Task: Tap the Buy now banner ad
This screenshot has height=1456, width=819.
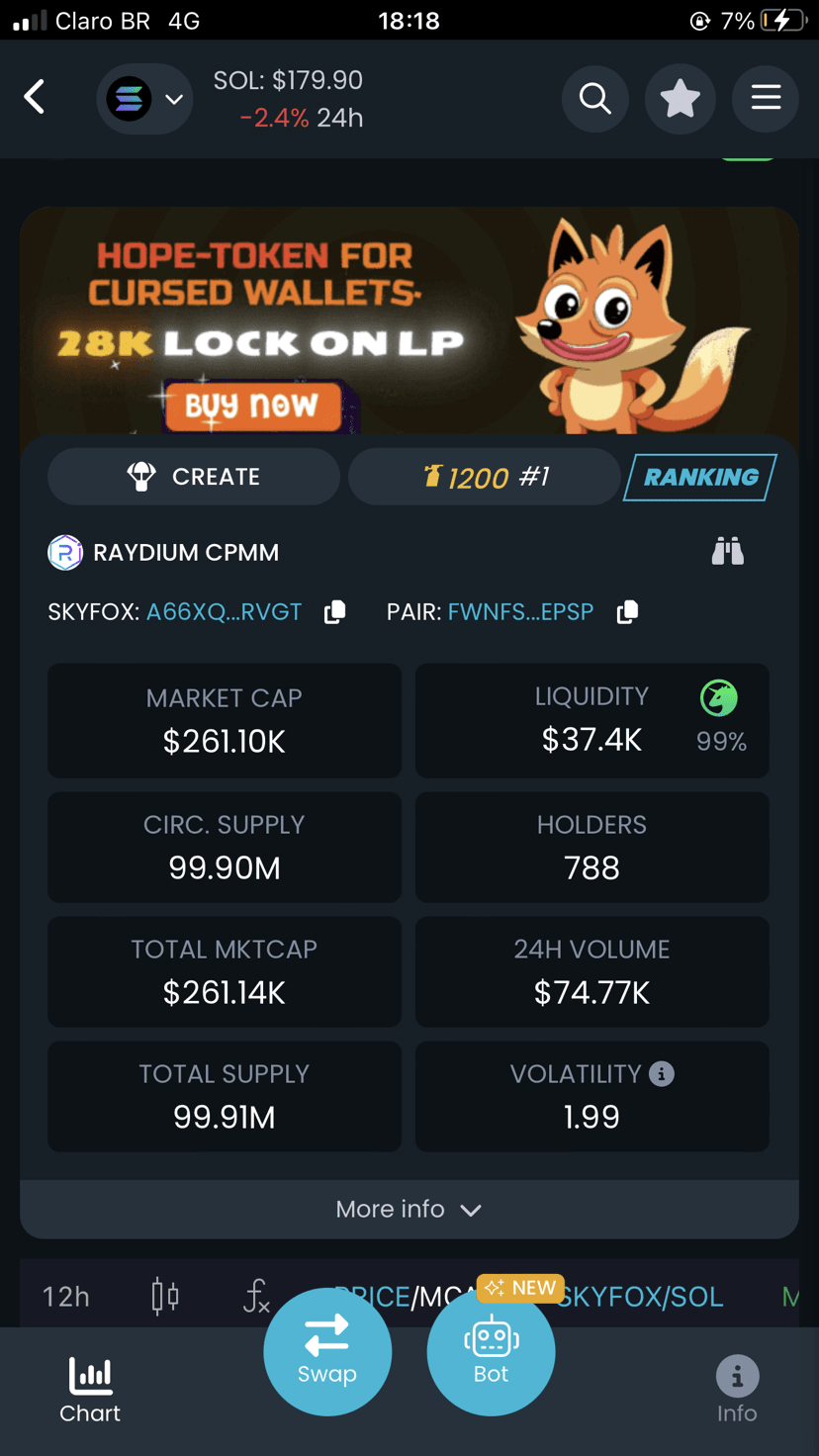Action: pyautogui.click(x=252, y=406)
